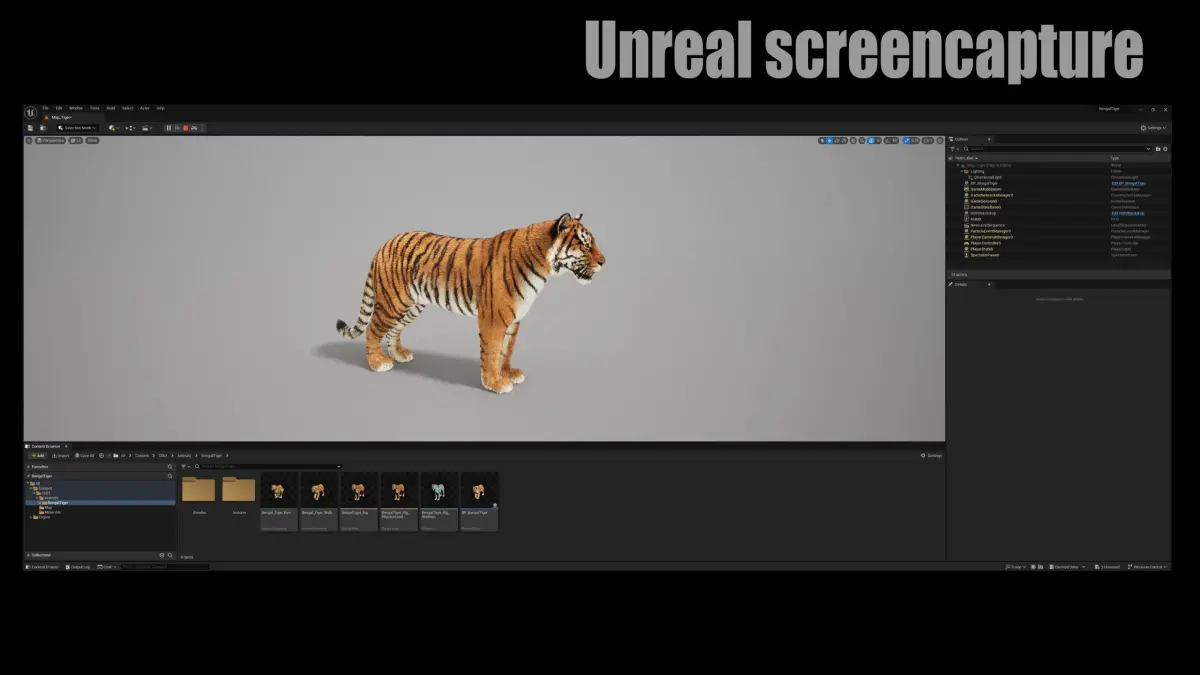Select the Bengal_Tiger_Run animation thumbnail
Screen dimensions: 1200x675
[279, 501]
